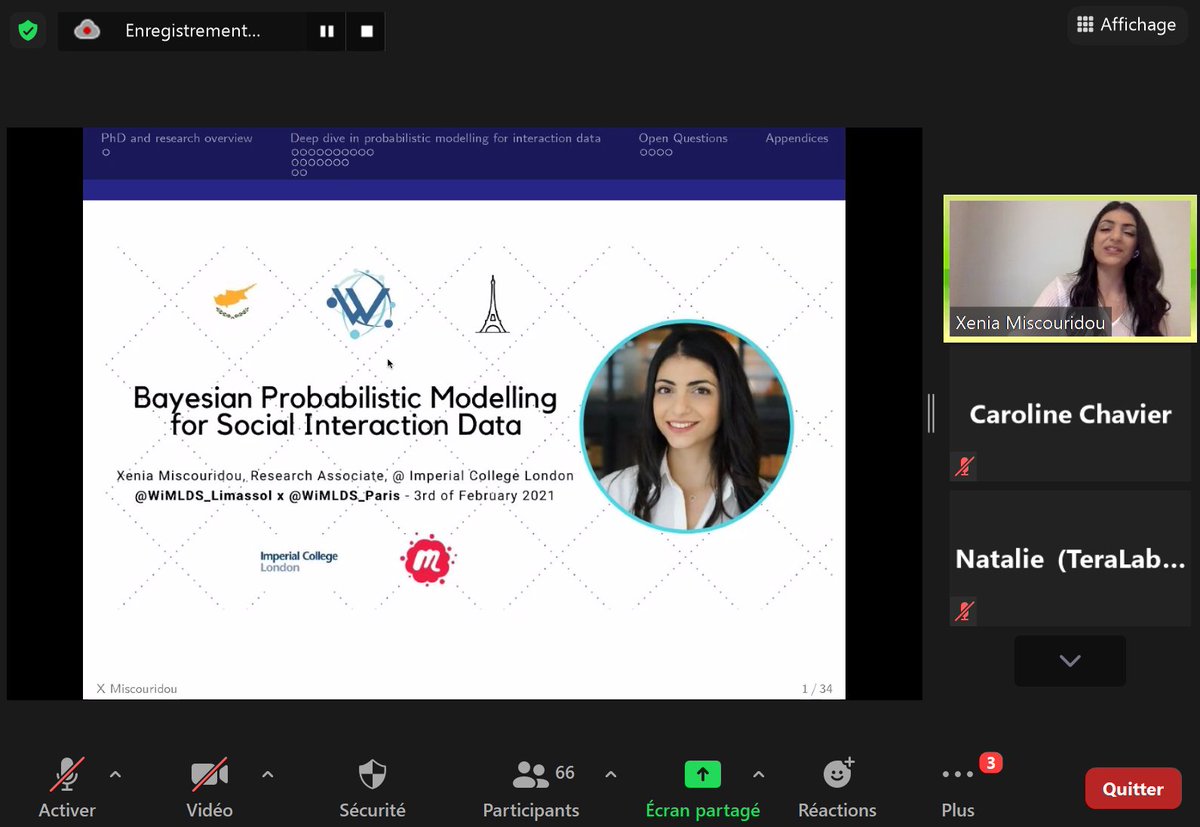The width and height of the screenshot is (1200, 827).
Task: Click Natalie's muted microphone icon
Action: (964, 611)
